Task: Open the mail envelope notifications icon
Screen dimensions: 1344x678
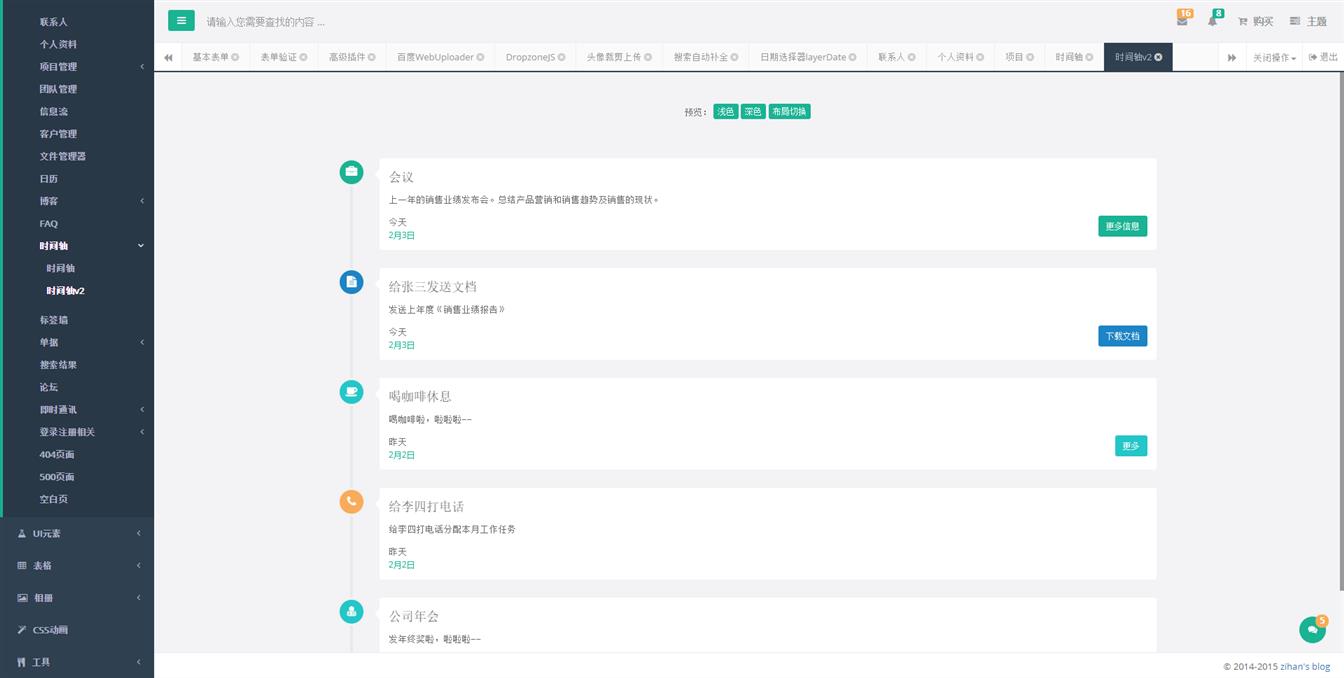Action: coord(1182,21)
